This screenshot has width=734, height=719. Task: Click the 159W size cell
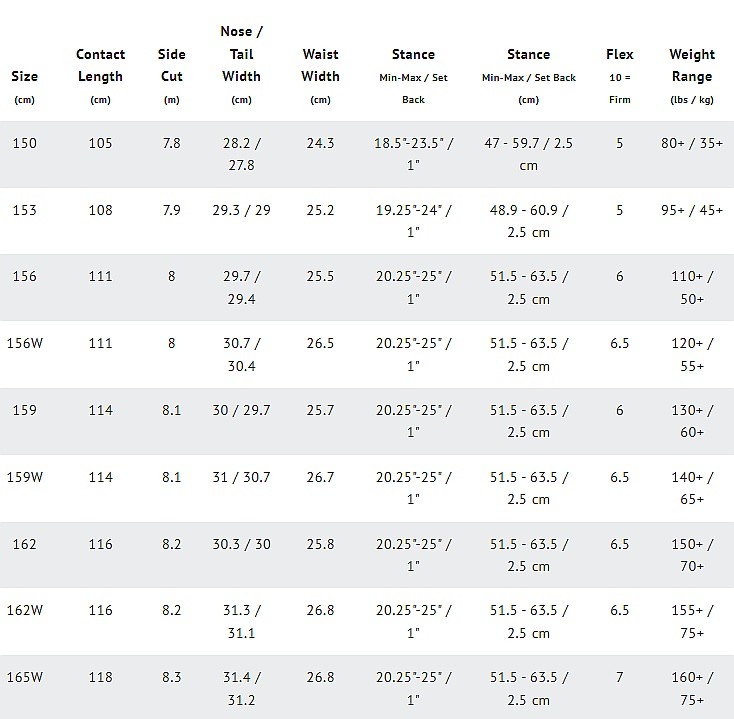click(x=27, y=477)
